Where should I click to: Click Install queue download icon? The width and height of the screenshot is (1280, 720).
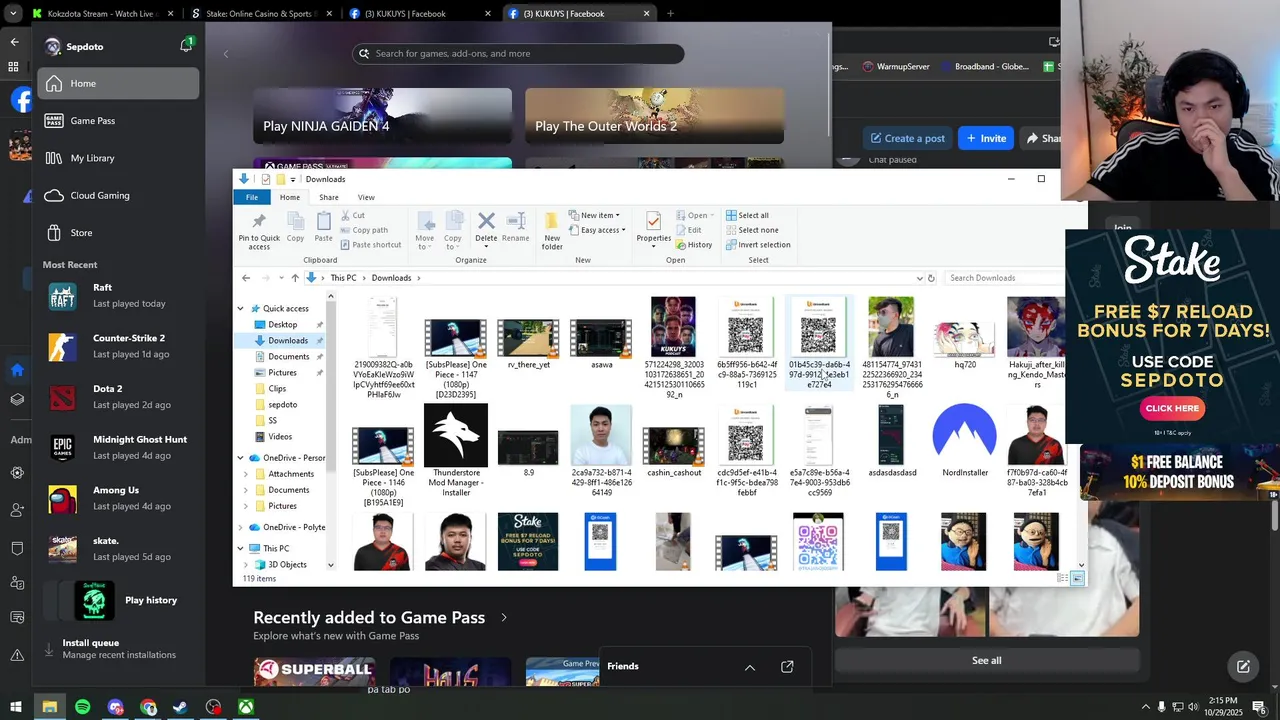tap(48, 649)
